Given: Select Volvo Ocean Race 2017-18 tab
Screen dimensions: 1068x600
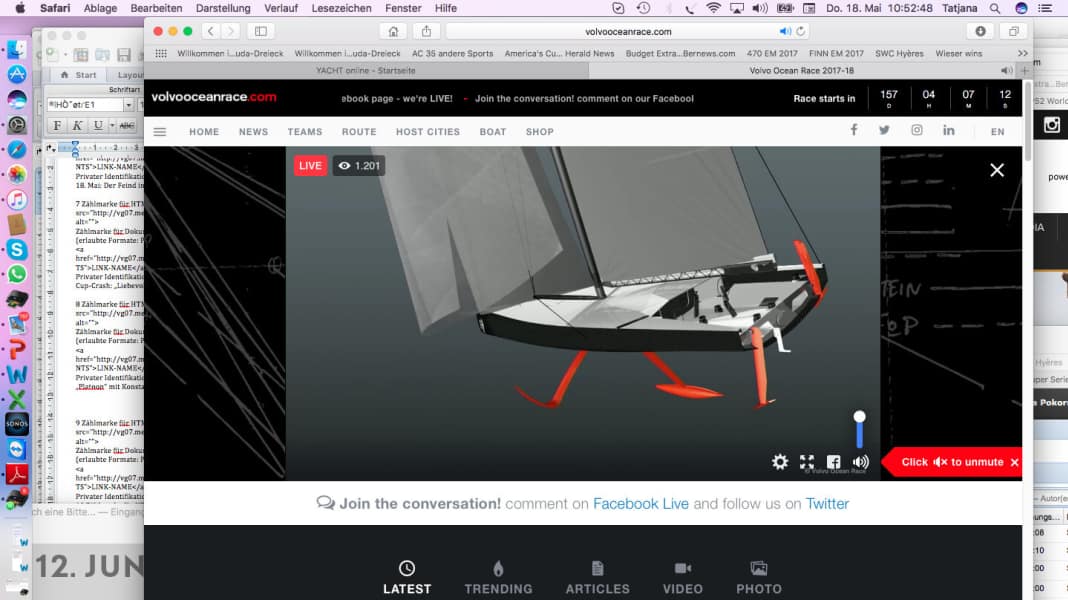Looking at the screenshot, I should tap(802, 71).
